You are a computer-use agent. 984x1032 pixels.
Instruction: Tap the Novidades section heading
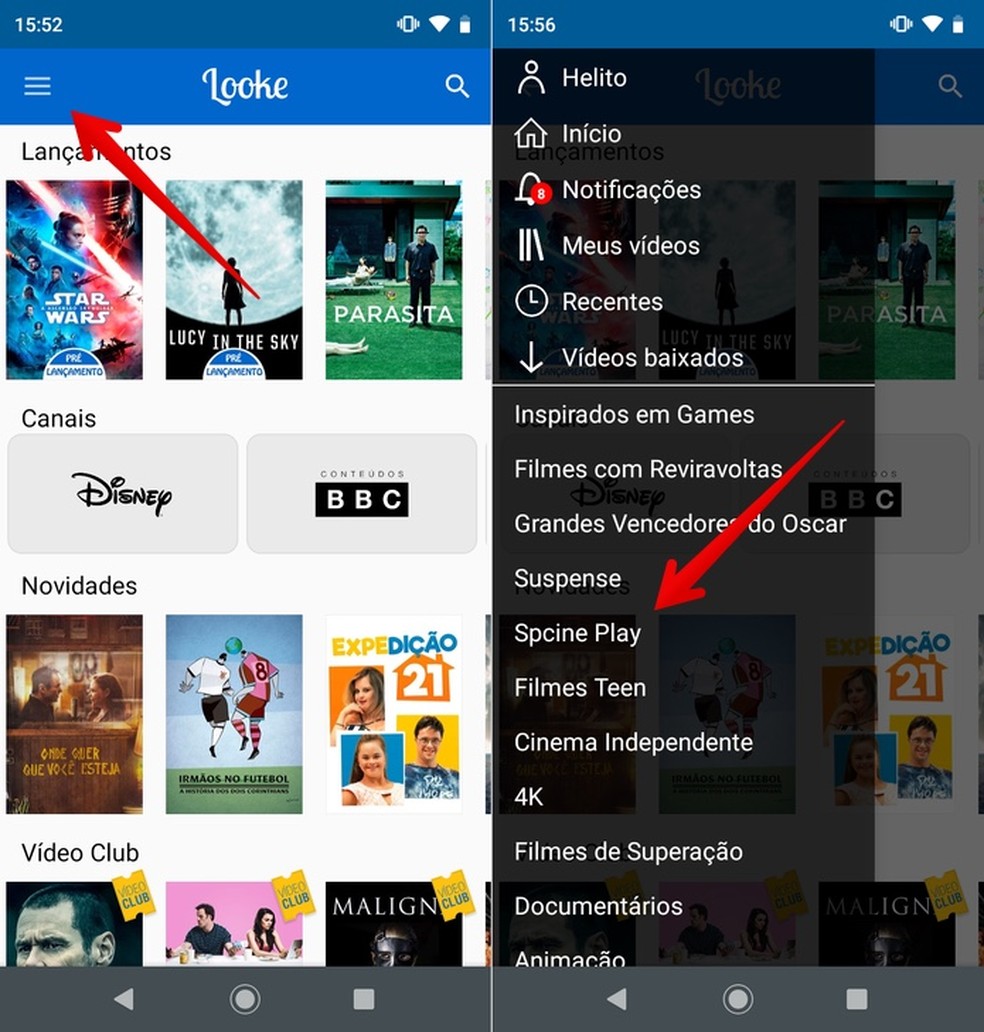[79, 586]
